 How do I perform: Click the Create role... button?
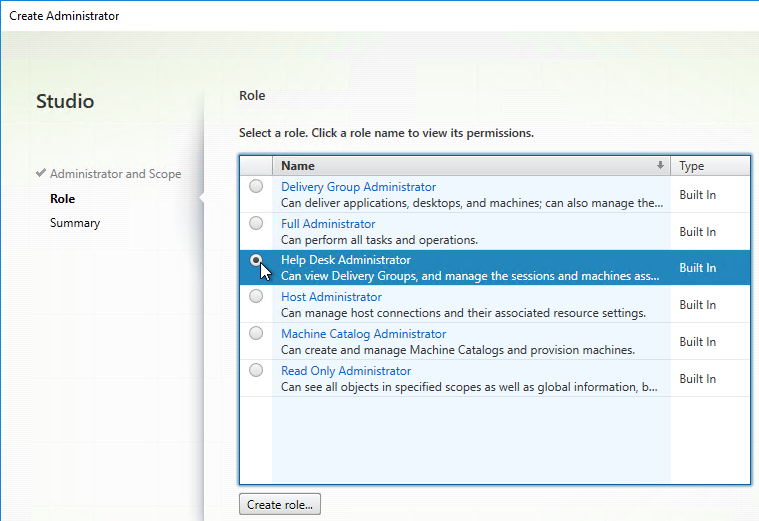coord(280,505)
